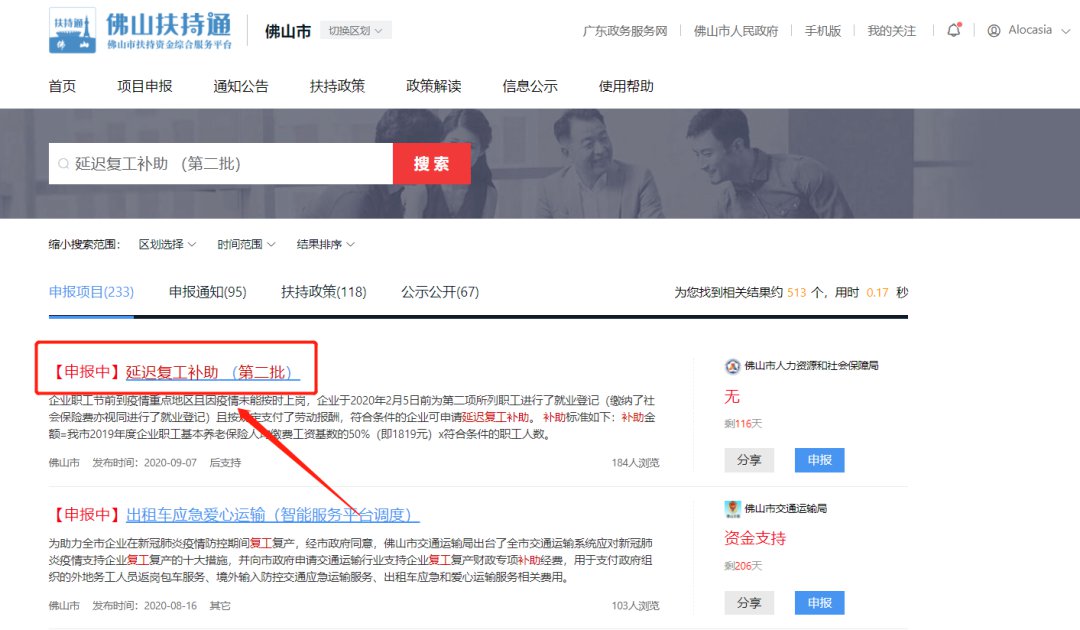Click the user avatar icon beside Alocasia
The width and height of the screenshot is (1080, 630).
(x=994, y=30)
